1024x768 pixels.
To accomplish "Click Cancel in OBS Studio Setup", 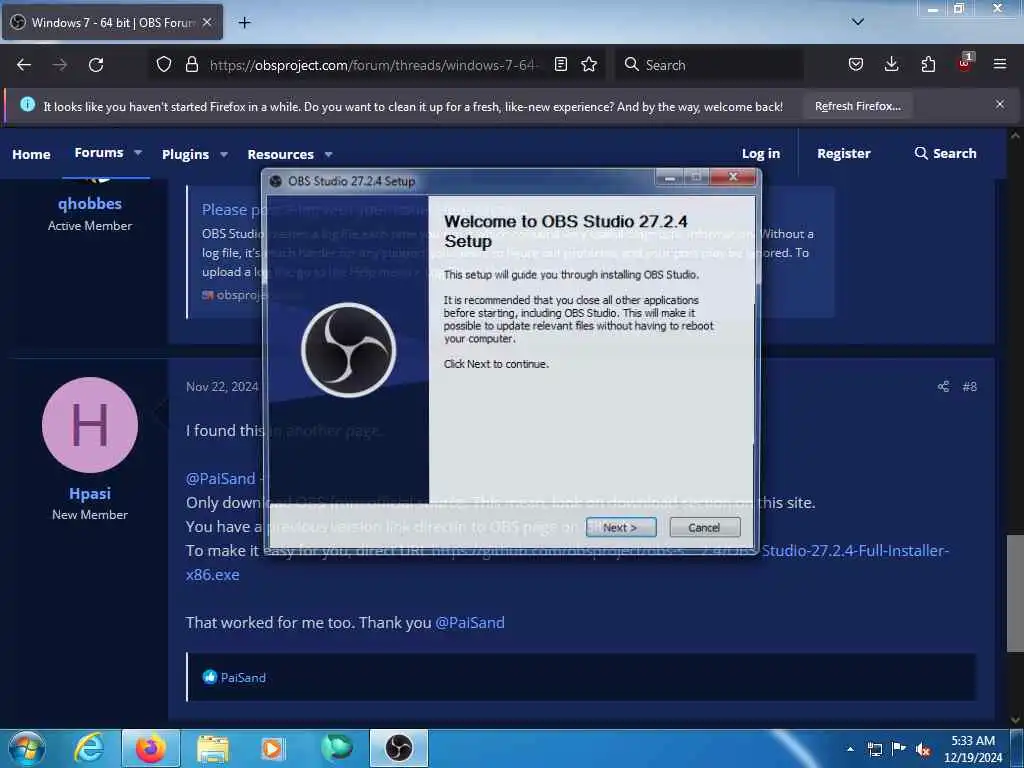I will pyautogui.click(x=704, y=528).
